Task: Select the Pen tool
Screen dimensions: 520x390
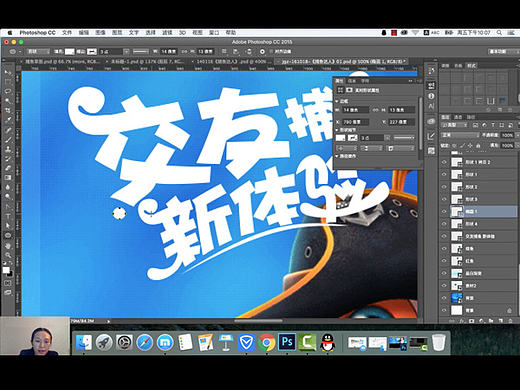Action: click(8, 206)
